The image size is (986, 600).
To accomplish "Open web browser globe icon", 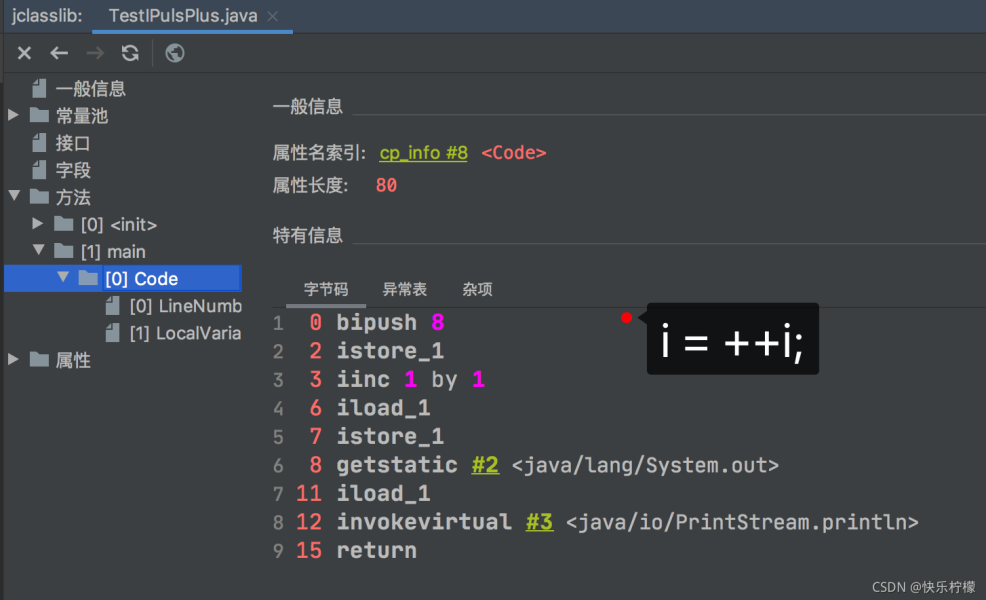I will (x=175, y=53).
